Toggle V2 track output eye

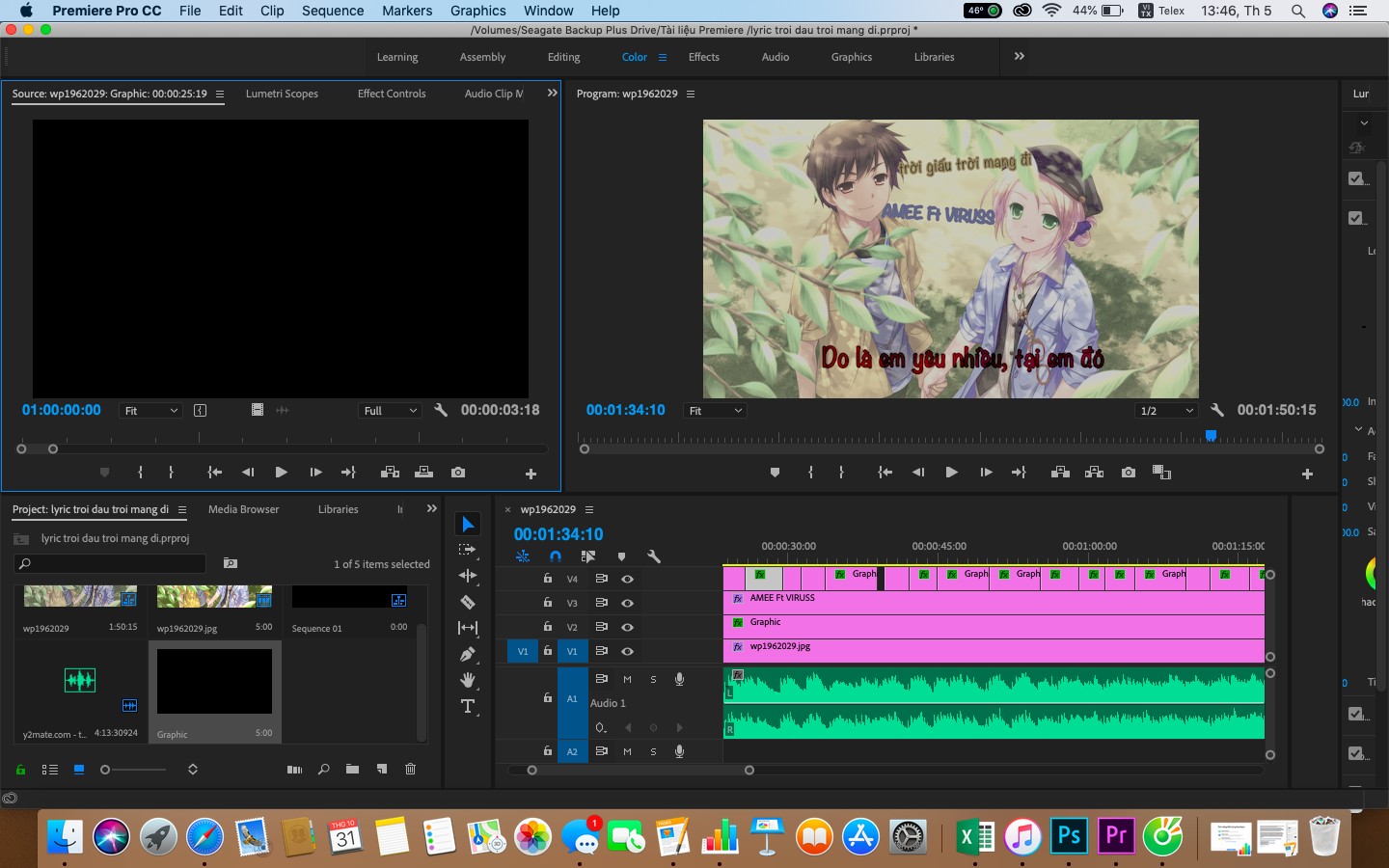(627, 627)
